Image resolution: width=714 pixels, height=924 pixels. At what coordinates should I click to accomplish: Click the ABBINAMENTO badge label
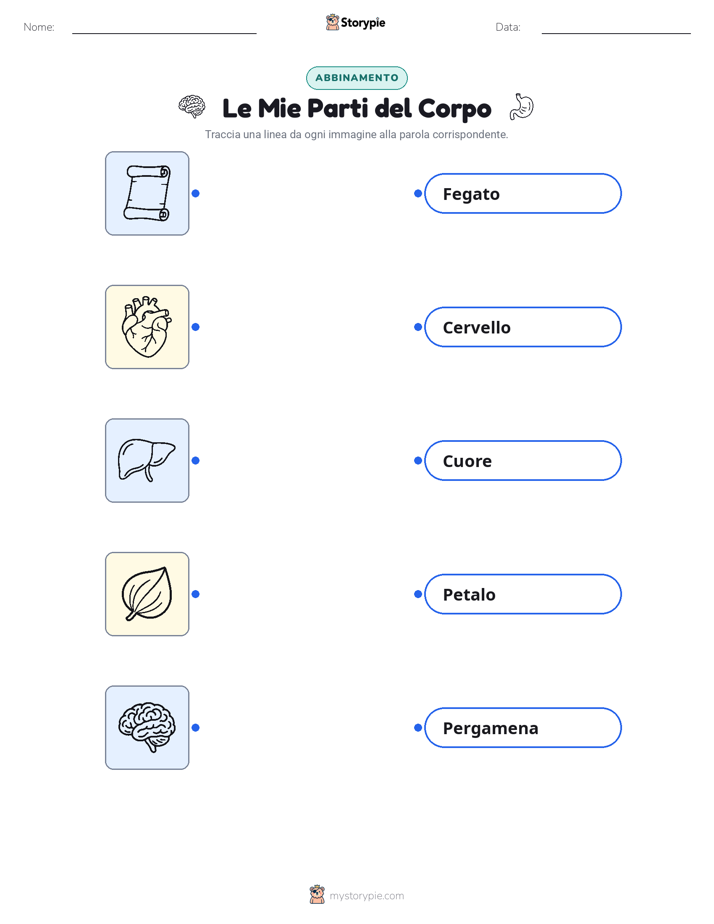(x=357, y=78)
